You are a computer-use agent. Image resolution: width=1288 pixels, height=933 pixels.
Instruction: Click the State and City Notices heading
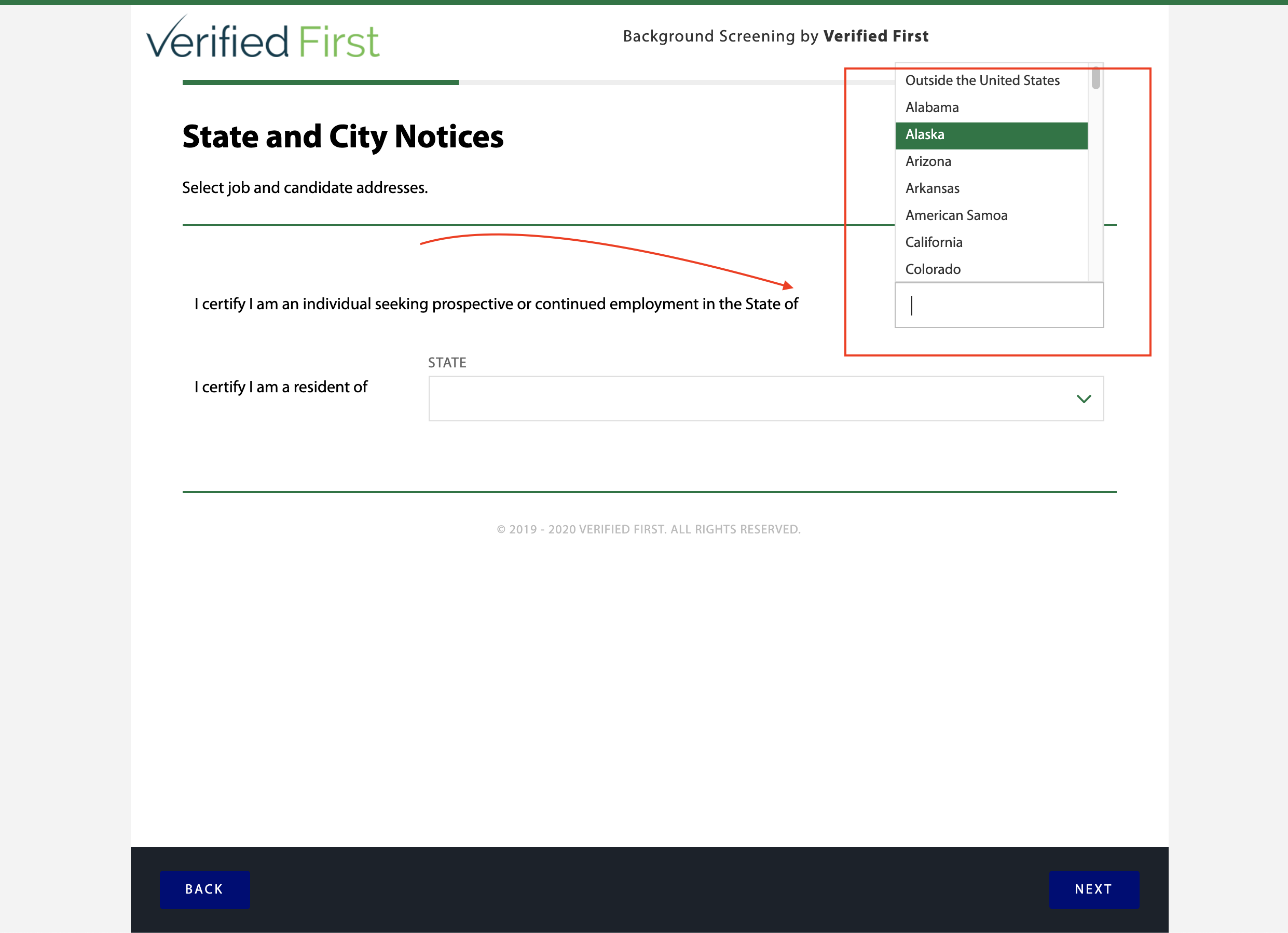342,137
